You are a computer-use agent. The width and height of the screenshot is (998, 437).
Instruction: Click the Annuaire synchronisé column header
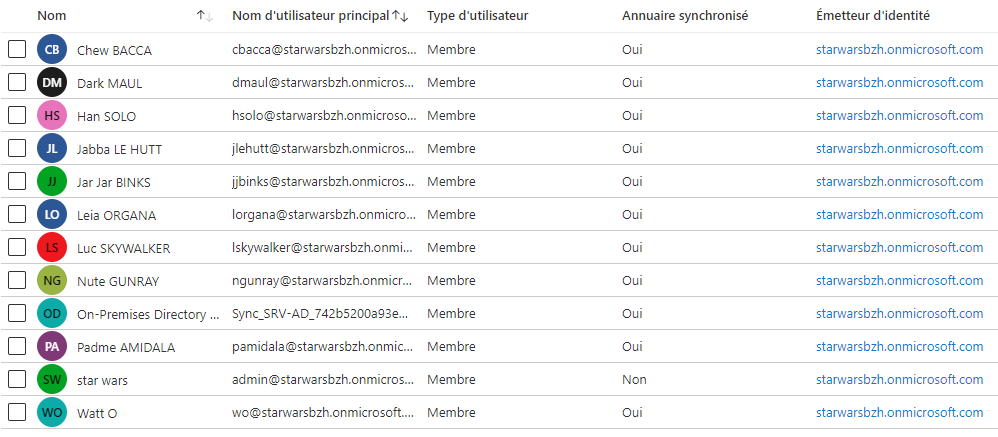pos(685,16)
